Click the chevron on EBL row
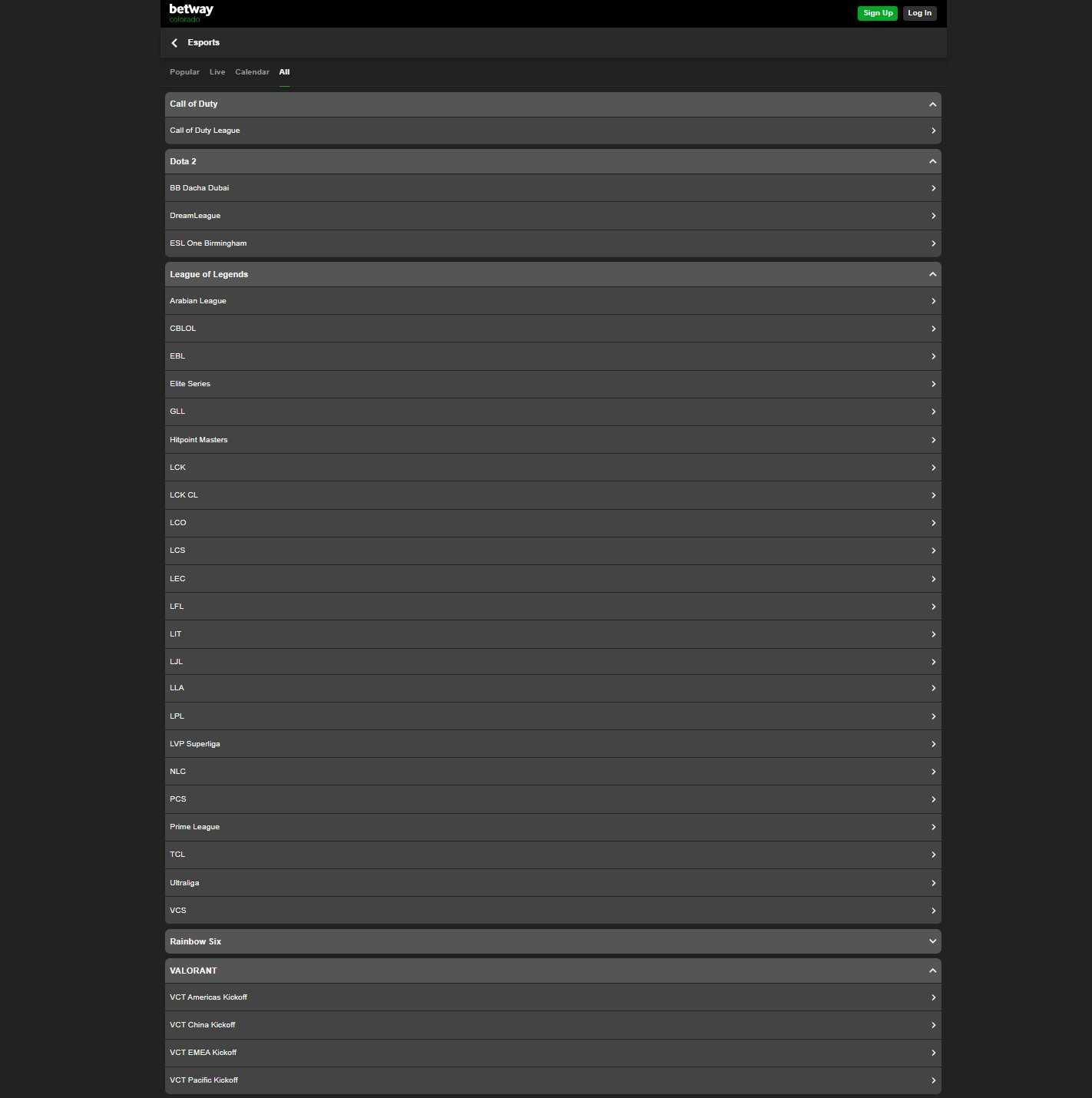Viewport: 1092px width, 1098px height. pyautogui.click(x=933, y=356)
